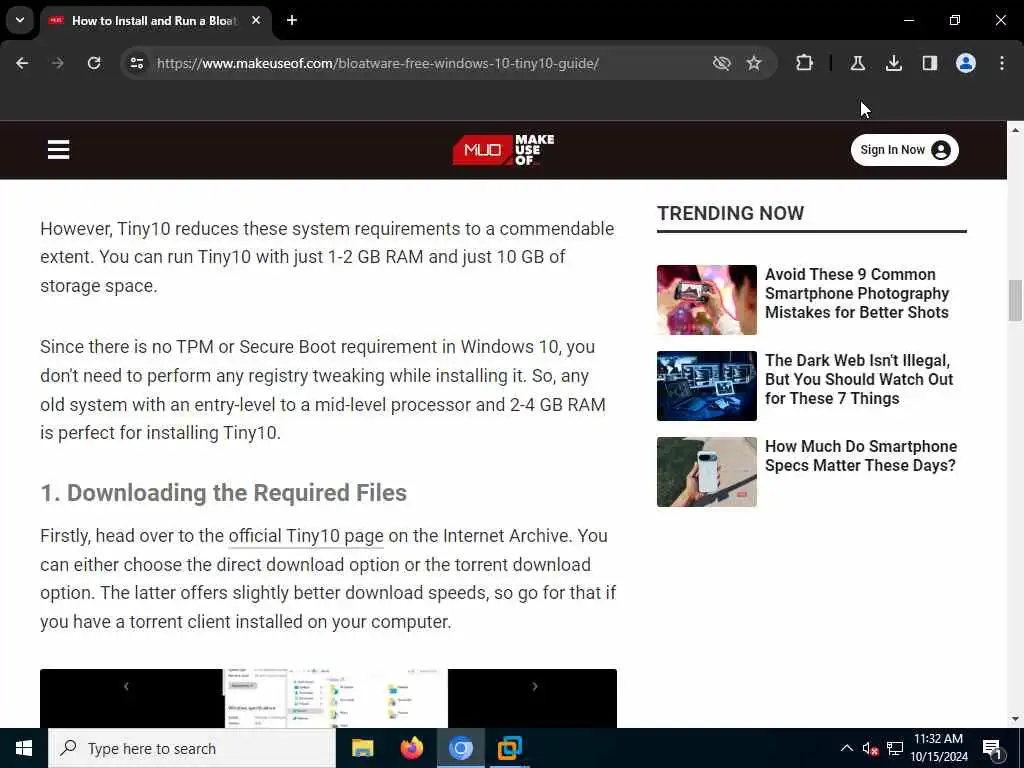
Task: Show hidden system tray icons
Action: coord(846,748)
